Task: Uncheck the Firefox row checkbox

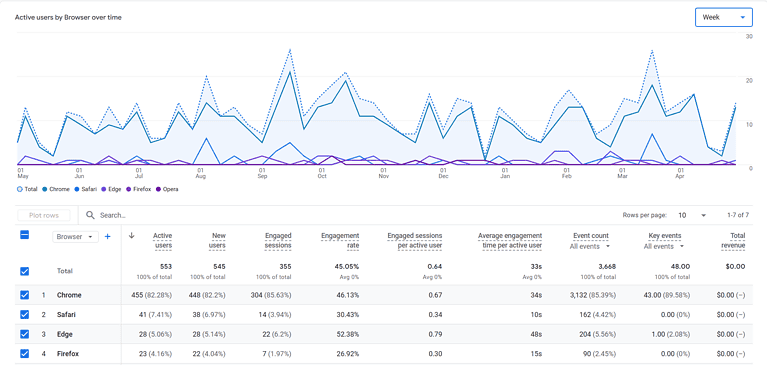Action: point(24,353)
